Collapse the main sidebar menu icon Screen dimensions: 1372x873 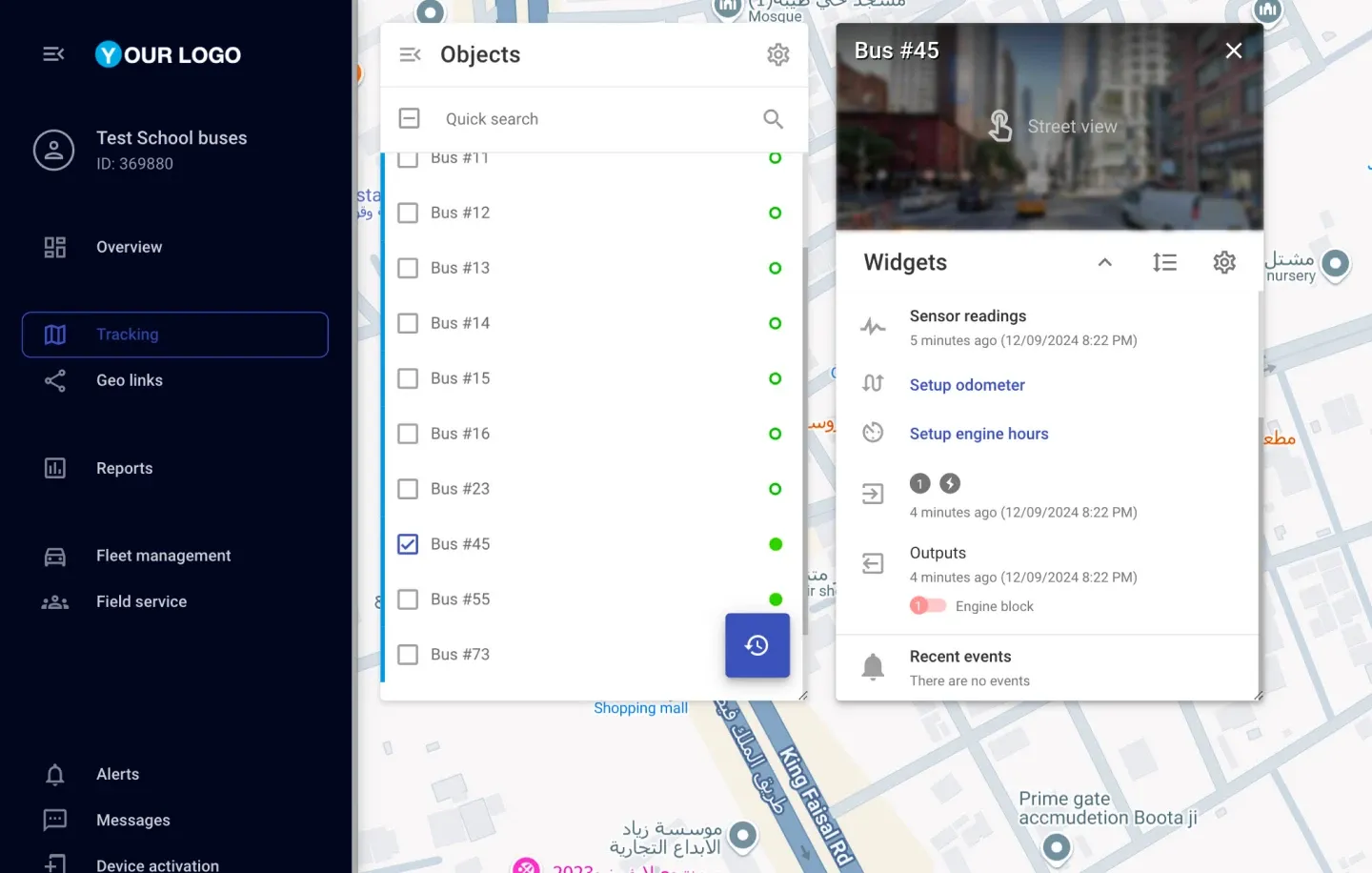(x=53, y=54)
